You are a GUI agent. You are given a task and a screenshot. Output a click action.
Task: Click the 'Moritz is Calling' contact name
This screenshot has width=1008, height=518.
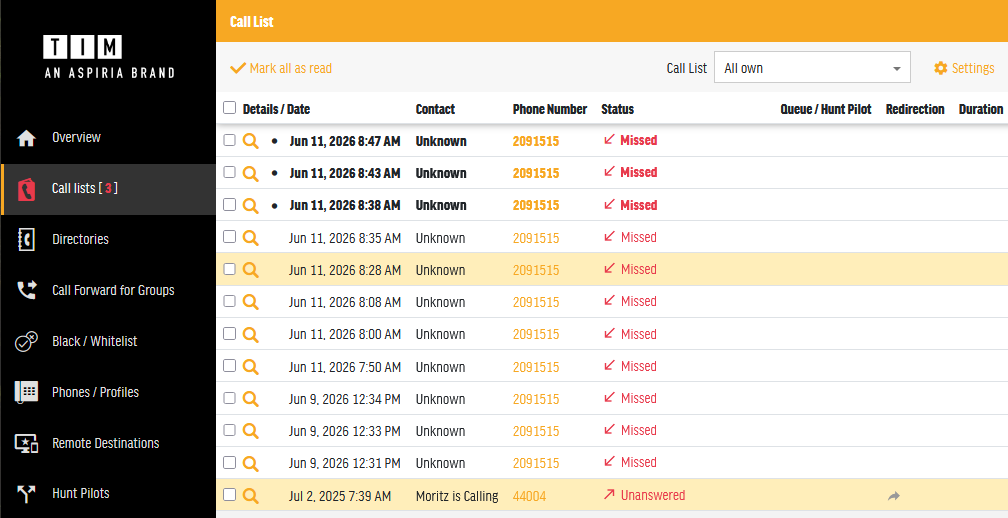[457, 496]
